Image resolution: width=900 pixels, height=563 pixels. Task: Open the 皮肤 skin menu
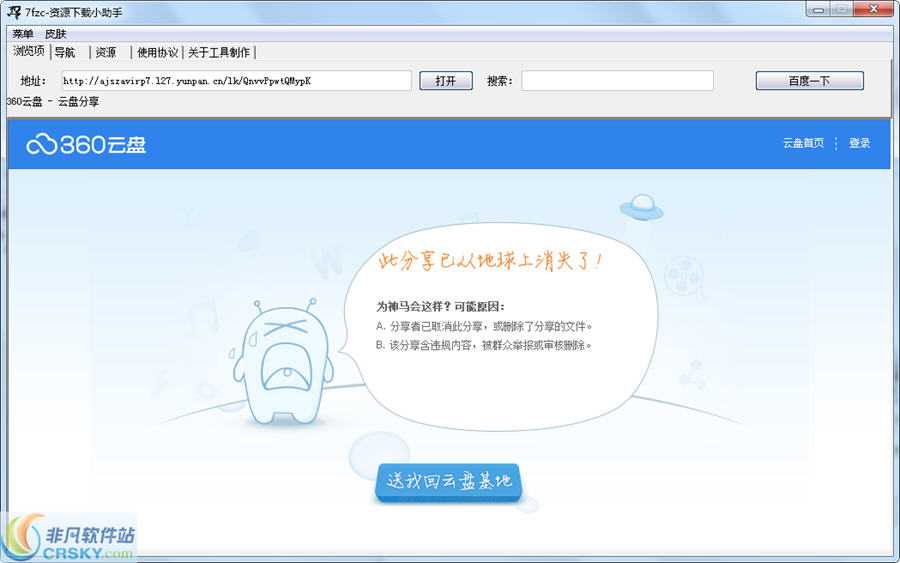[x=56, y=34]
